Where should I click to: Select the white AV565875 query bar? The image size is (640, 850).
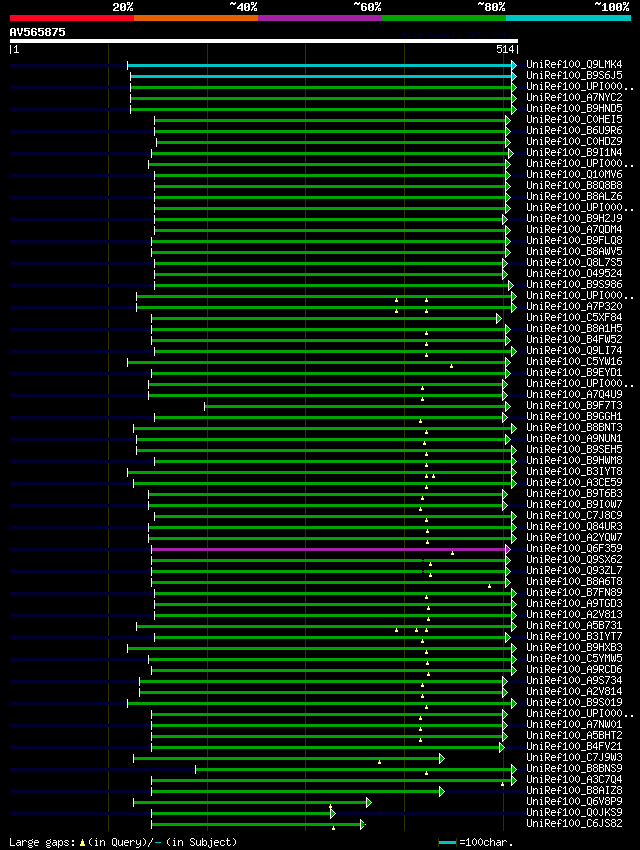click(x=263, y=41)
